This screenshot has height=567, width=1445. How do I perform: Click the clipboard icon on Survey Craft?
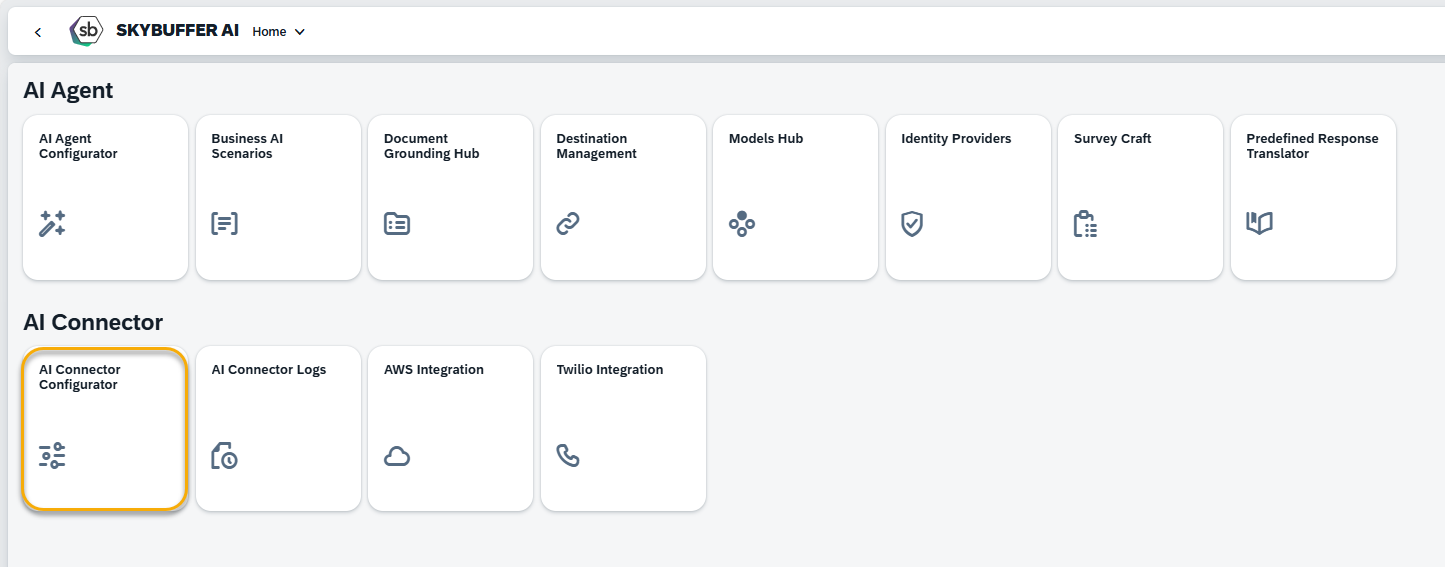point(1086,224)
